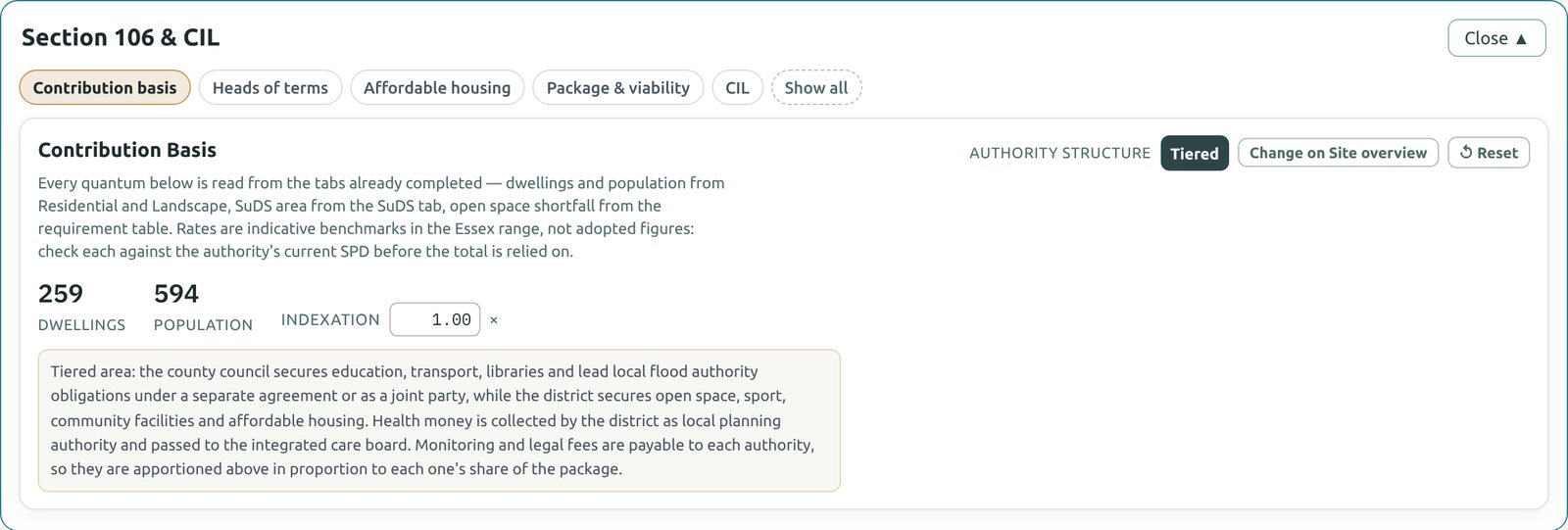Screen dimensions: 1568x530
Task: Click the INDEXATION label
Action: tap(330, 319)
